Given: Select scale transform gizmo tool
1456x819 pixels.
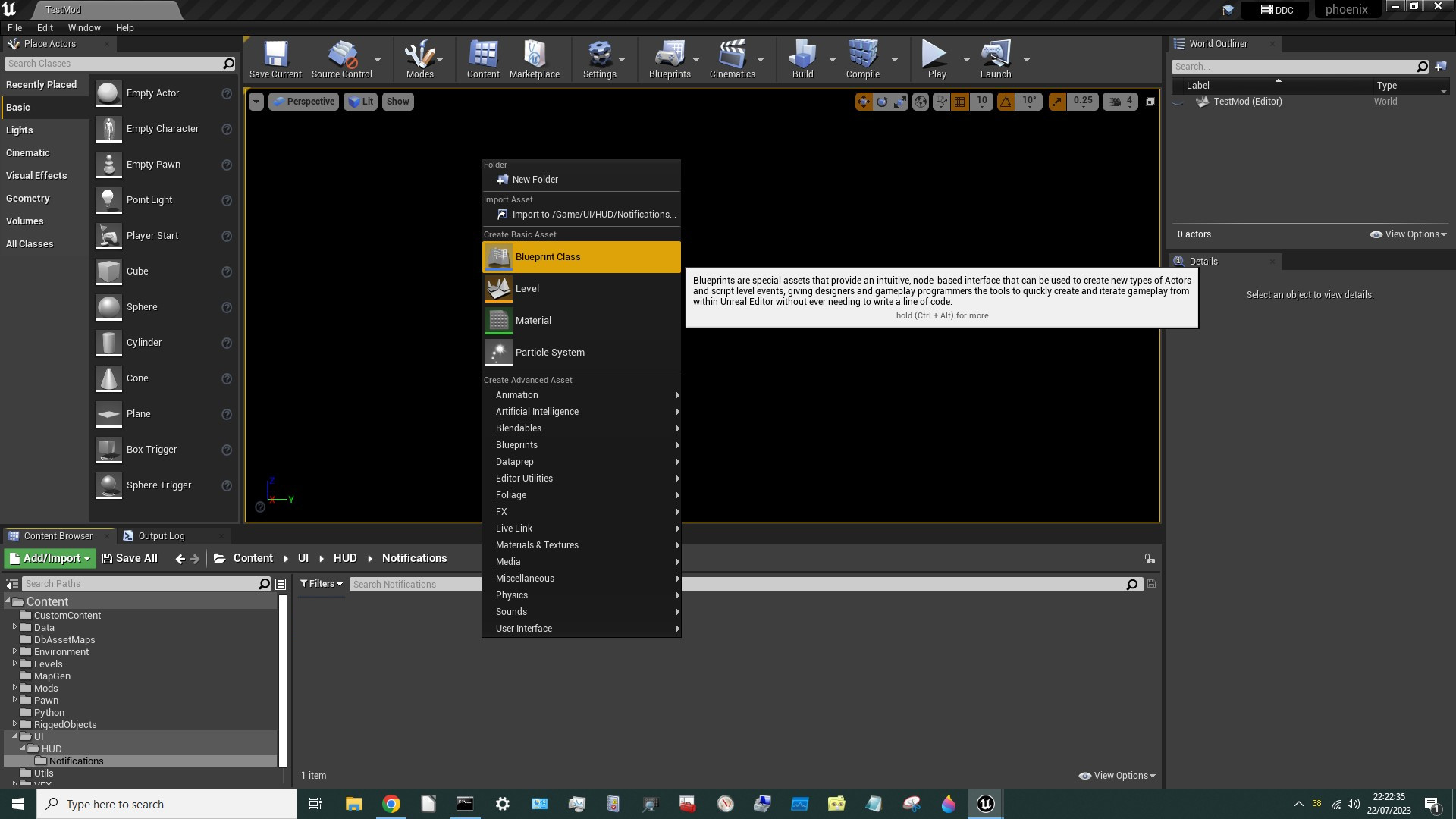Looking at the screenshot, I should (900, 102).
